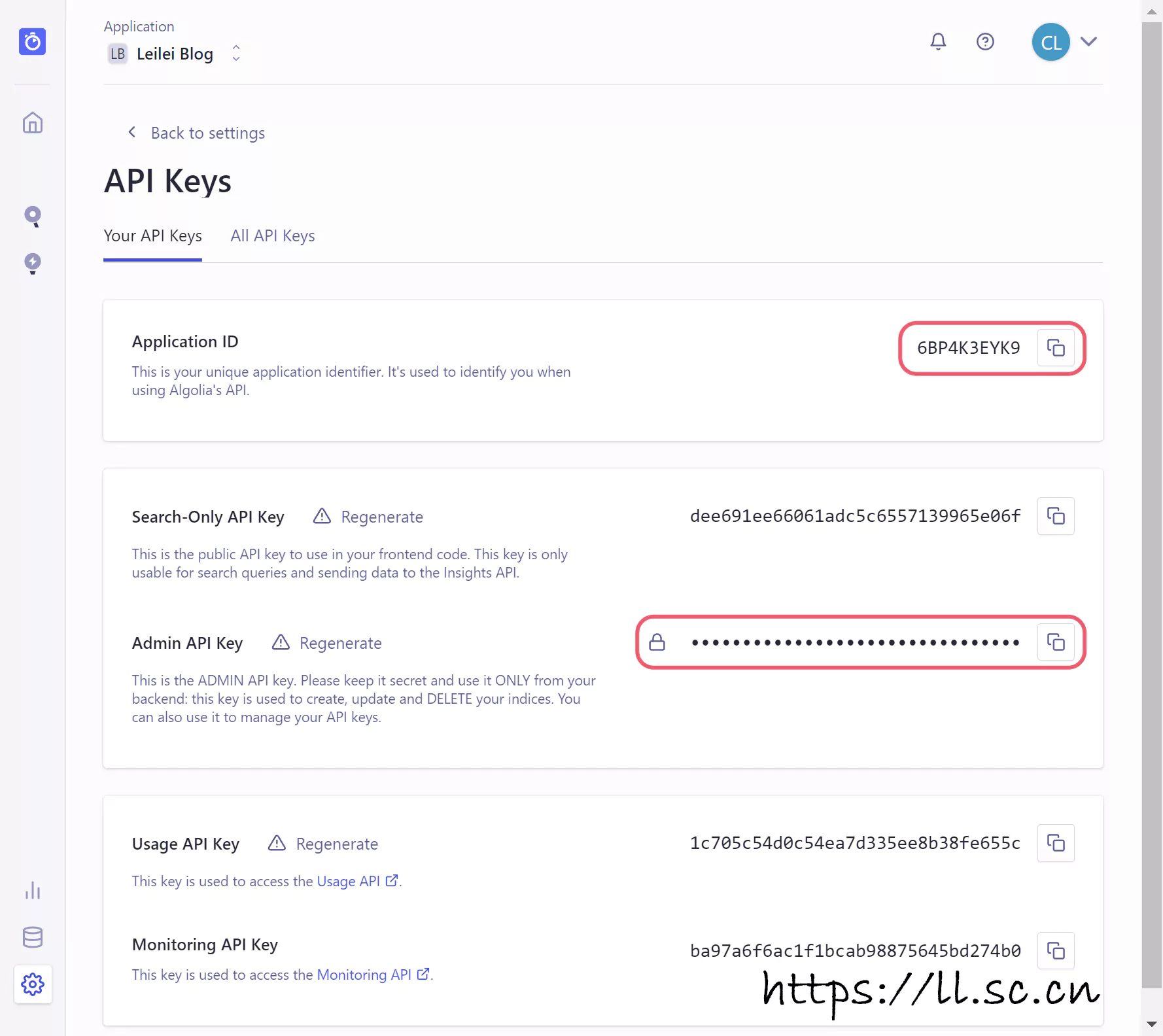Copy the Usage API Key
This screenshot has width=1163, height=1036.
point(1055,843)
